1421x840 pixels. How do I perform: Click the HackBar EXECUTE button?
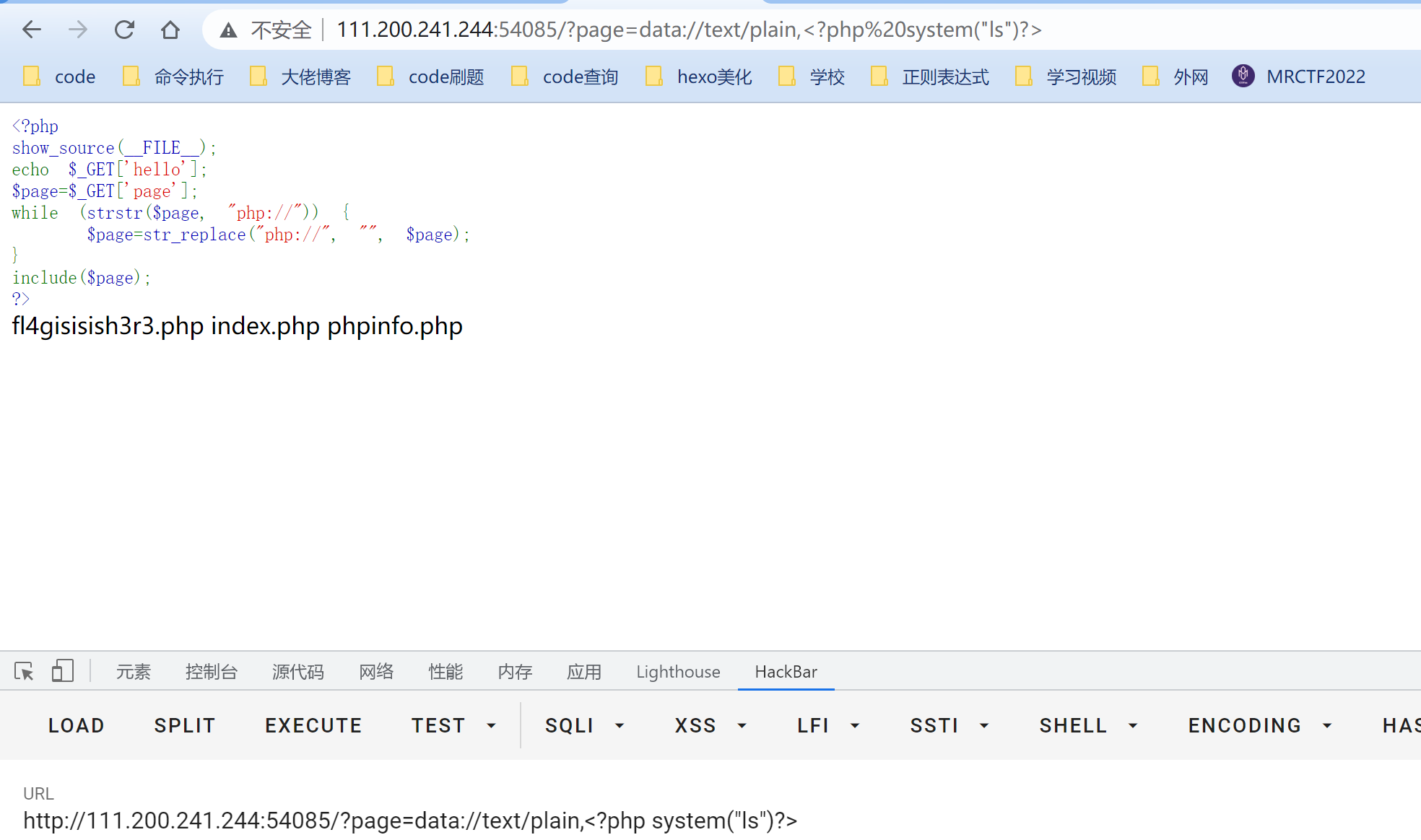pos(313,725)
